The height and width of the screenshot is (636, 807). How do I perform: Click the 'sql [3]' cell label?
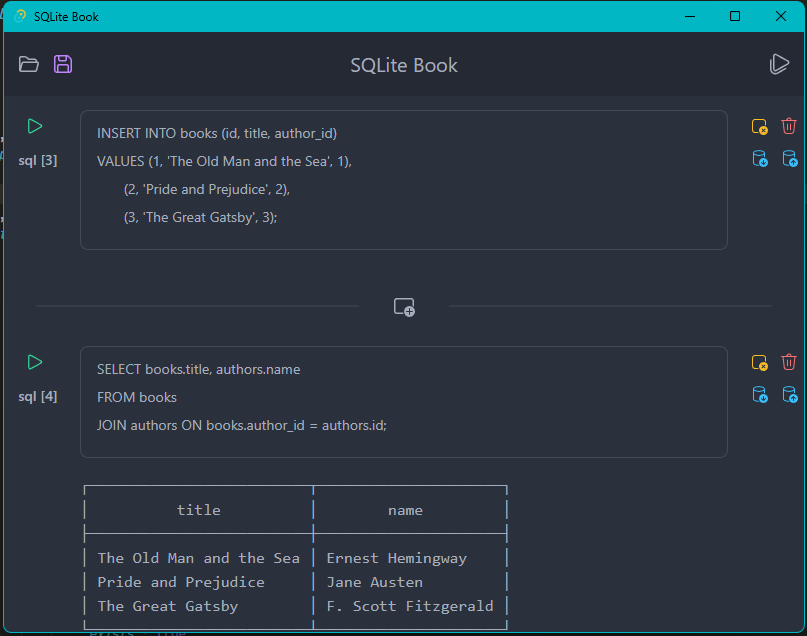coord(38,161)
